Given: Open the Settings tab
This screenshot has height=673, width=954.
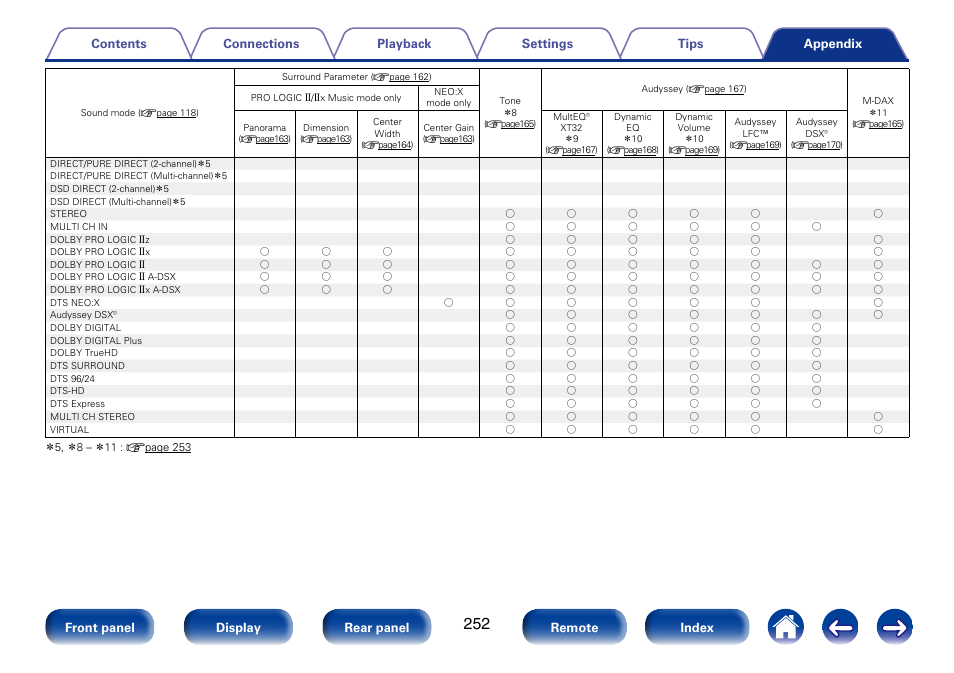Looking at the screenshot, I should coord(547,44).
